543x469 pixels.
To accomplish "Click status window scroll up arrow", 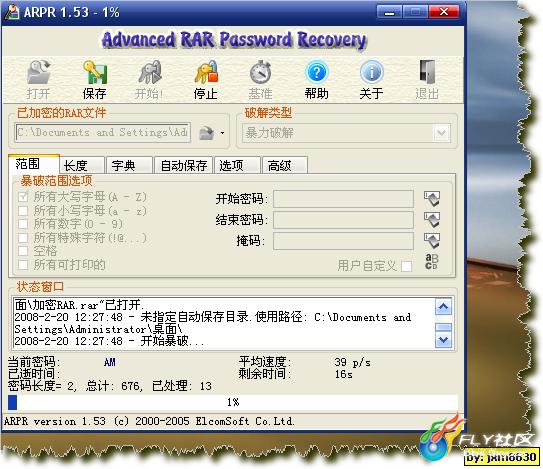I will point(444,306).
